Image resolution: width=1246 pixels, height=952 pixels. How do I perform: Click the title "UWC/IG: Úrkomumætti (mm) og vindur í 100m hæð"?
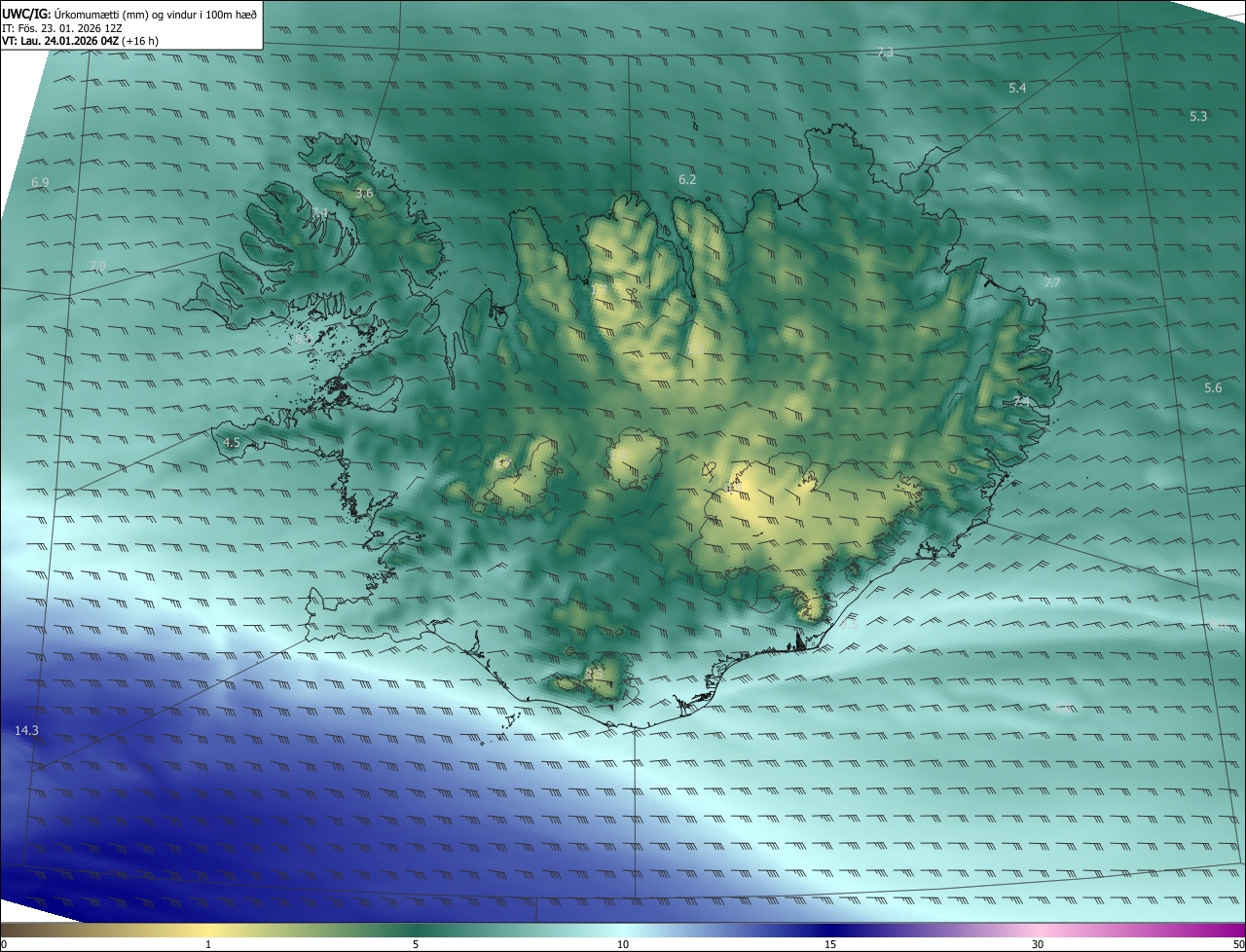click(129, 14)
